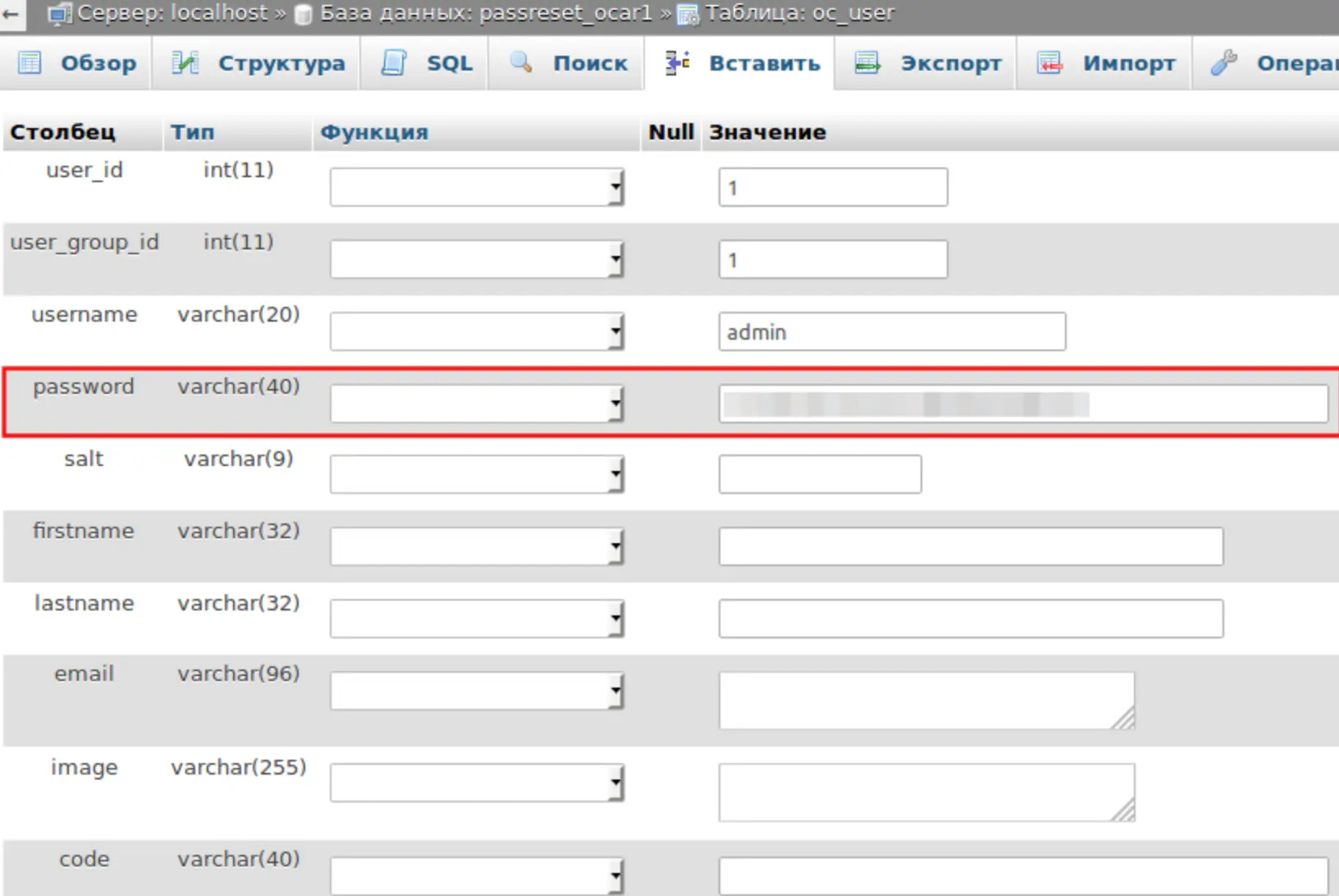
Task: Open function dropdown for lastname
Action: (x=477, y=619)
